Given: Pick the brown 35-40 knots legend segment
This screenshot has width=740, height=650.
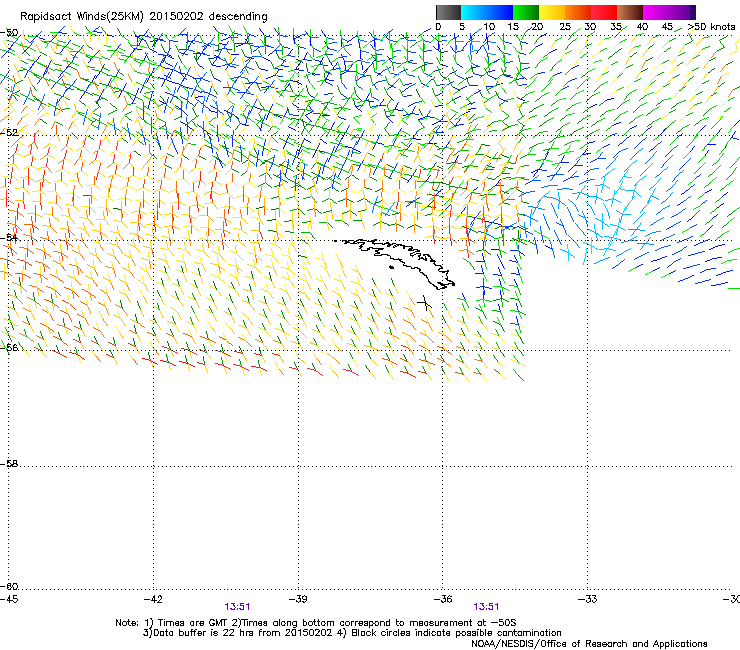Looking at the screenshot, I should click(x=630, y=12).
